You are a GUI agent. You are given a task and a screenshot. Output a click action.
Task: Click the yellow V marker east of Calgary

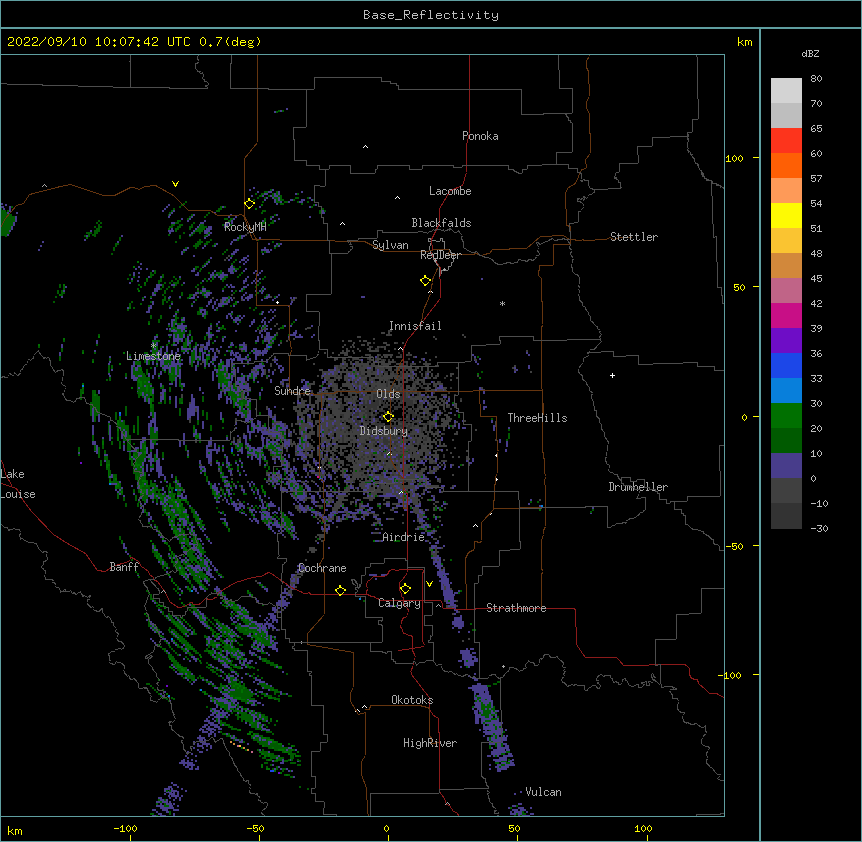click(429, 584)
